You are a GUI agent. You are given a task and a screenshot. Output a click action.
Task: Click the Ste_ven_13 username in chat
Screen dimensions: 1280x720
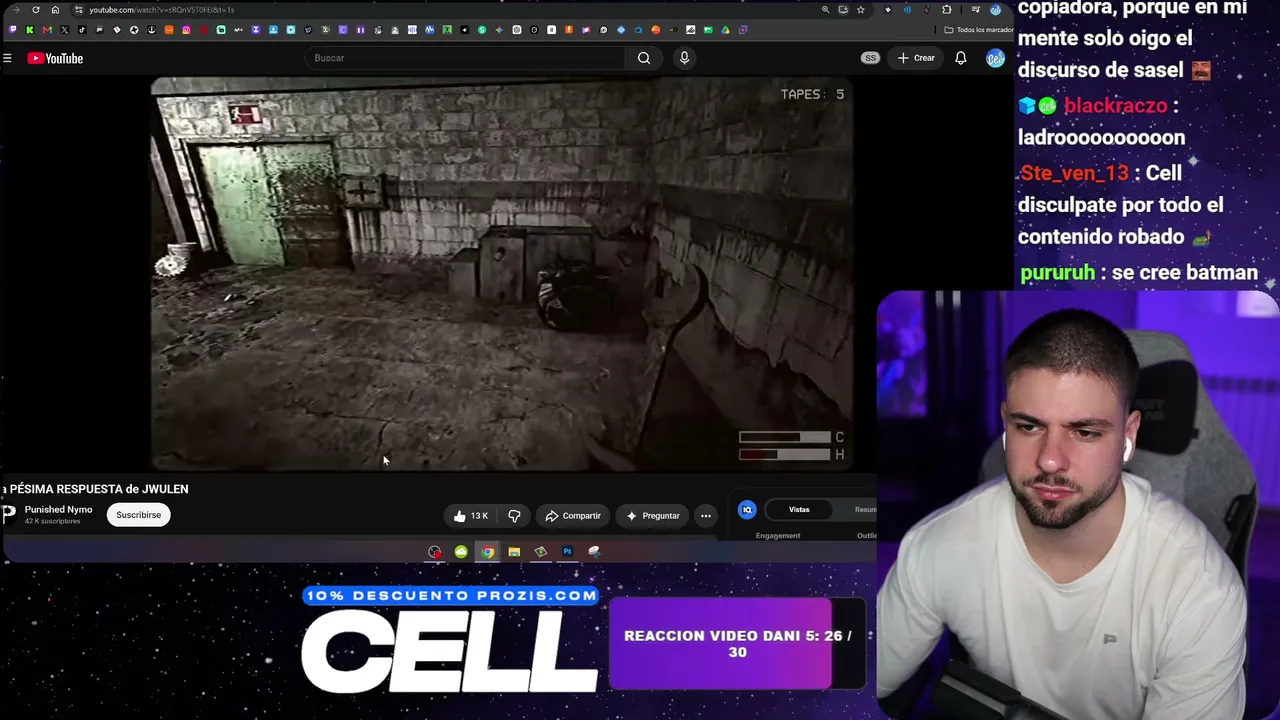[x=1074, y=173]
